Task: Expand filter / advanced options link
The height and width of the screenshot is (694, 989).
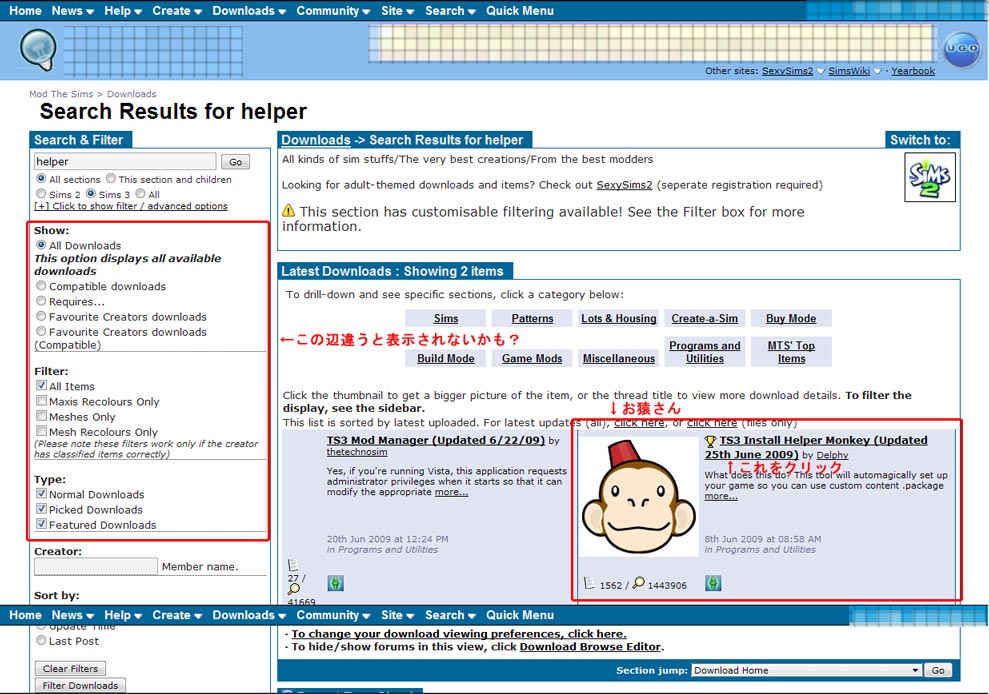Action: (x=131, y=206)
